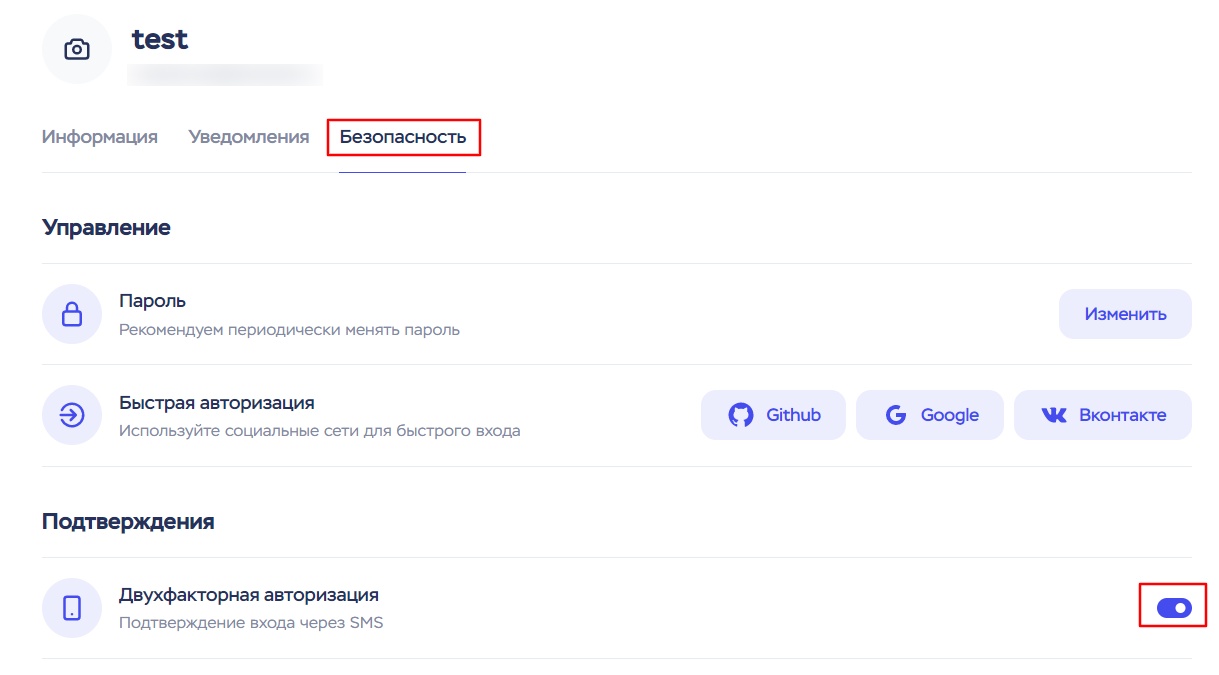
Task: Click the padlock icon beside Пароль
Action: (72, 315)
